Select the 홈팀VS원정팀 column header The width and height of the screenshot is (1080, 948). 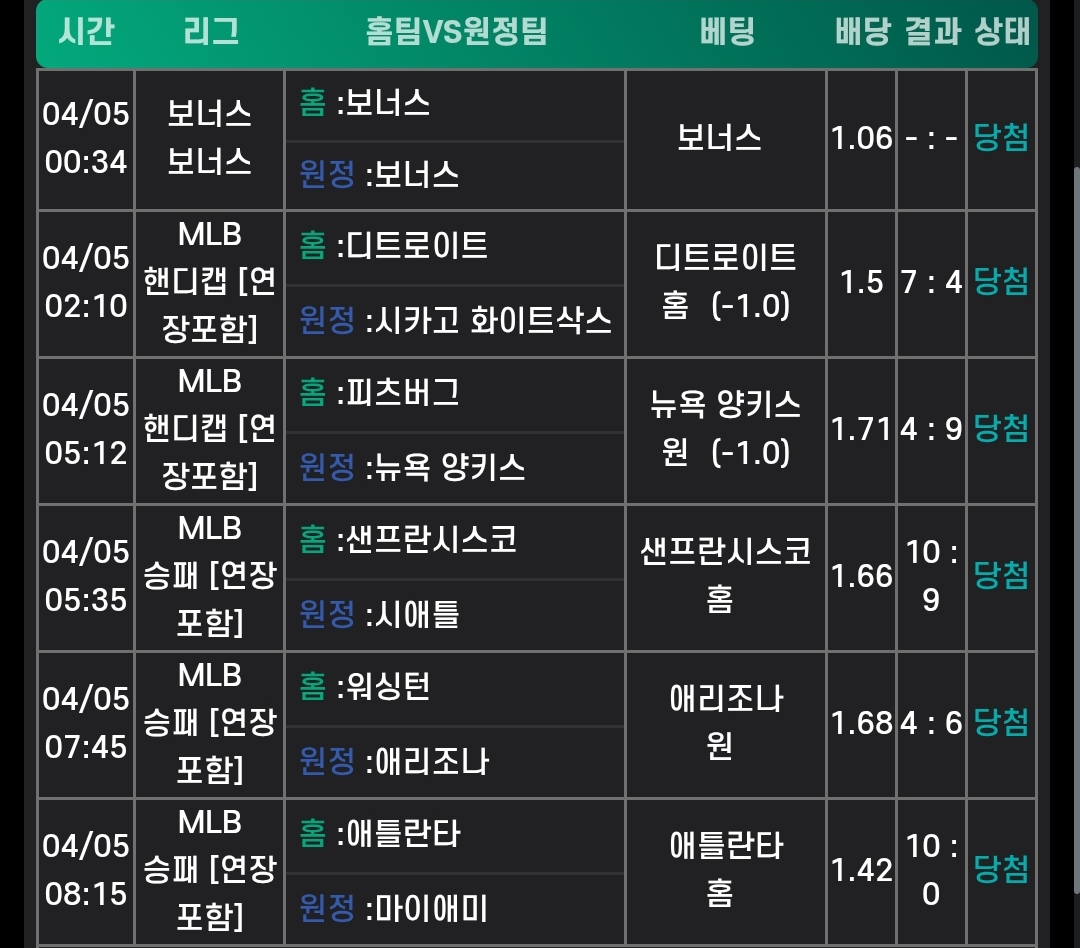pos(456,32)
